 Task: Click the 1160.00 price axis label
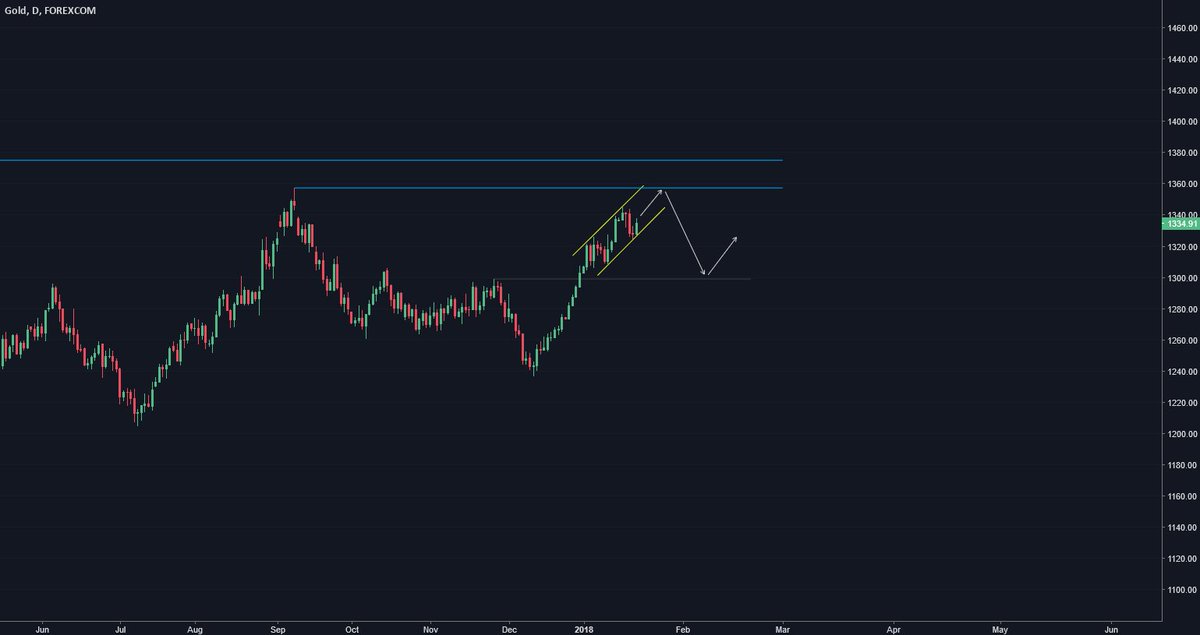[1181, 496]
